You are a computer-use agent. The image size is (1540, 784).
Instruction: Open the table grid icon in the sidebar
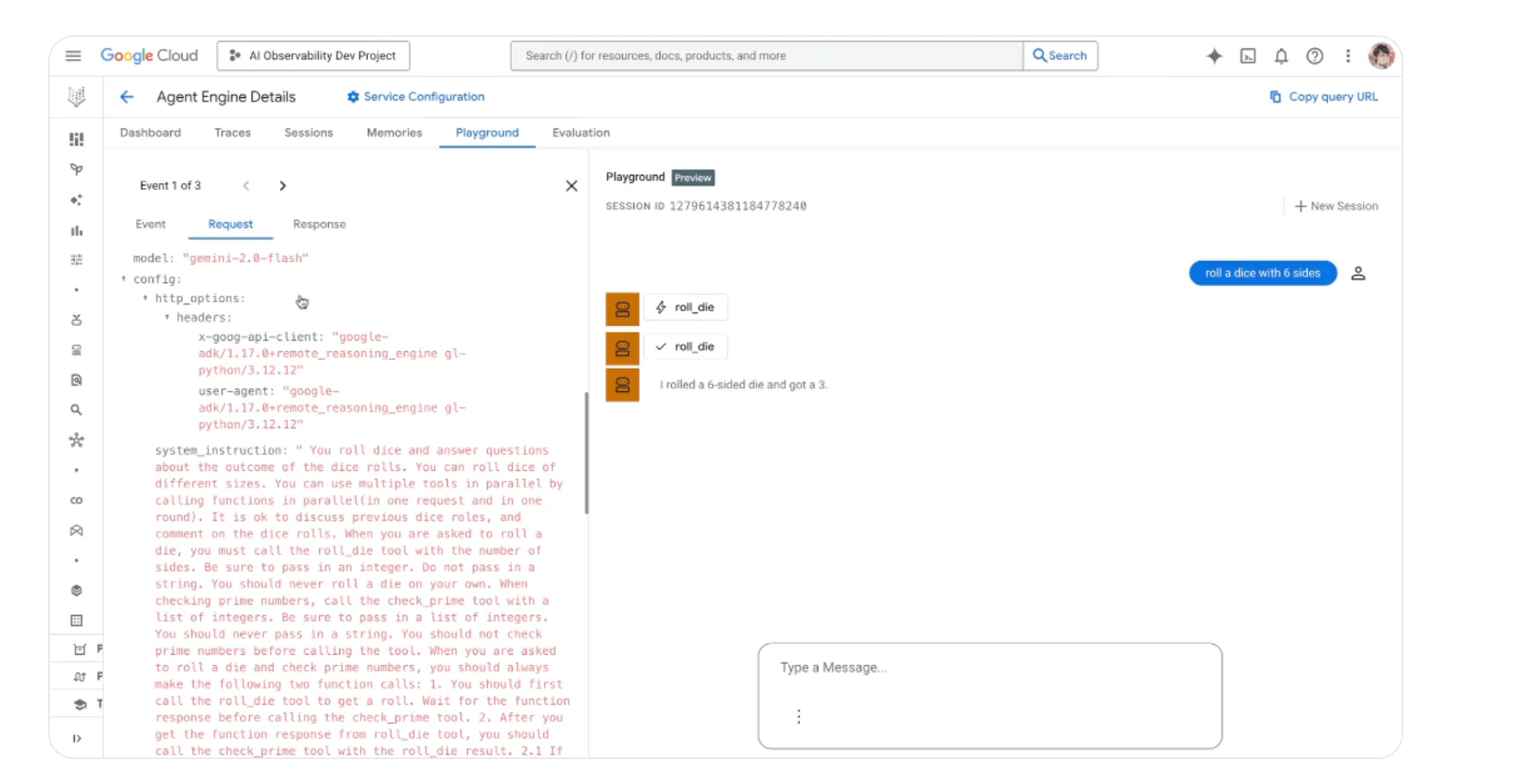pyautogui.click(x=76, y=620)
